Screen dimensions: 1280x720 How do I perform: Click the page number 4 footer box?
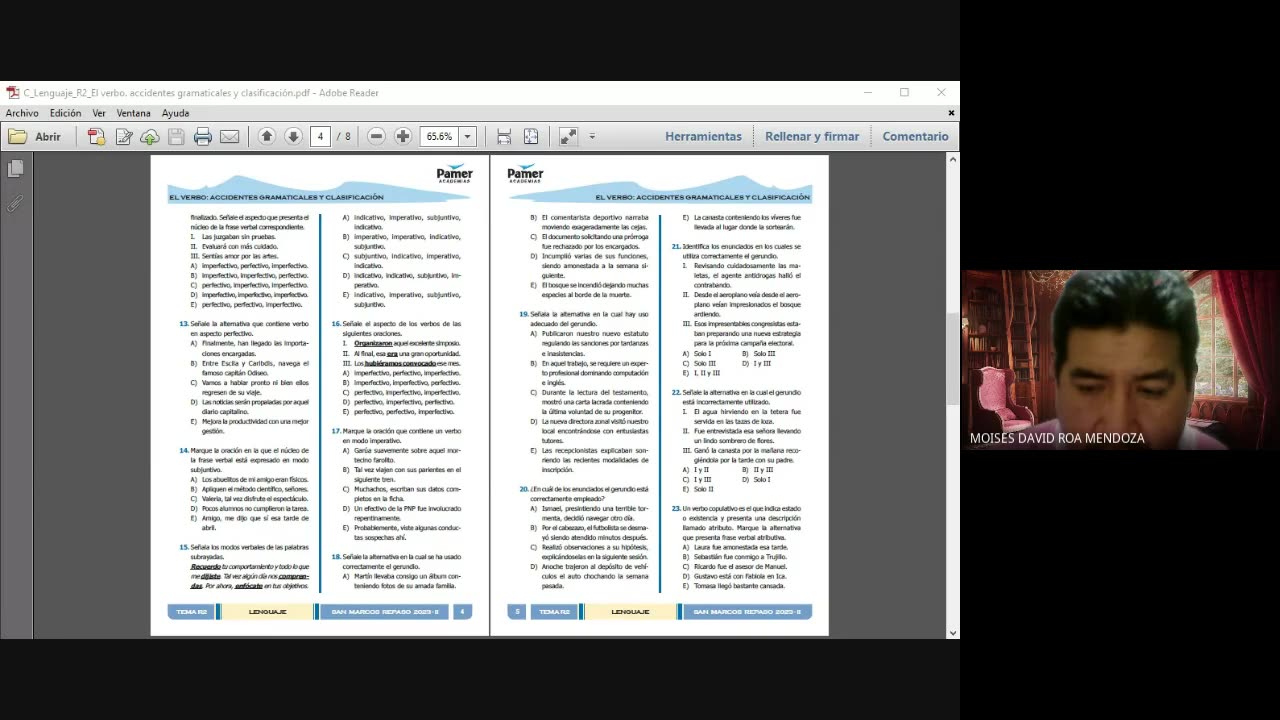pos(462,612)
